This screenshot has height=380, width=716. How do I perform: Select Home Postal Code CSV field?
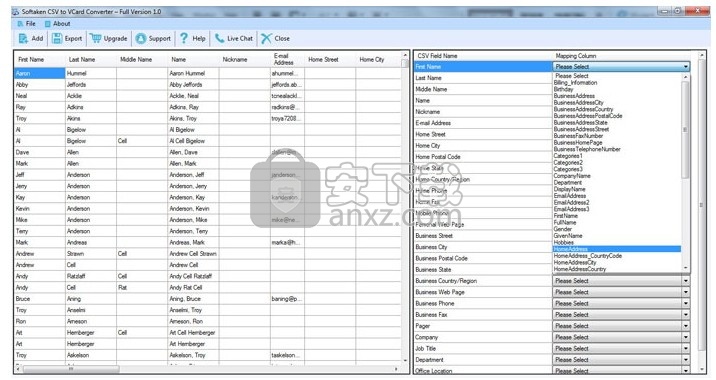click(x=484, y=157)
